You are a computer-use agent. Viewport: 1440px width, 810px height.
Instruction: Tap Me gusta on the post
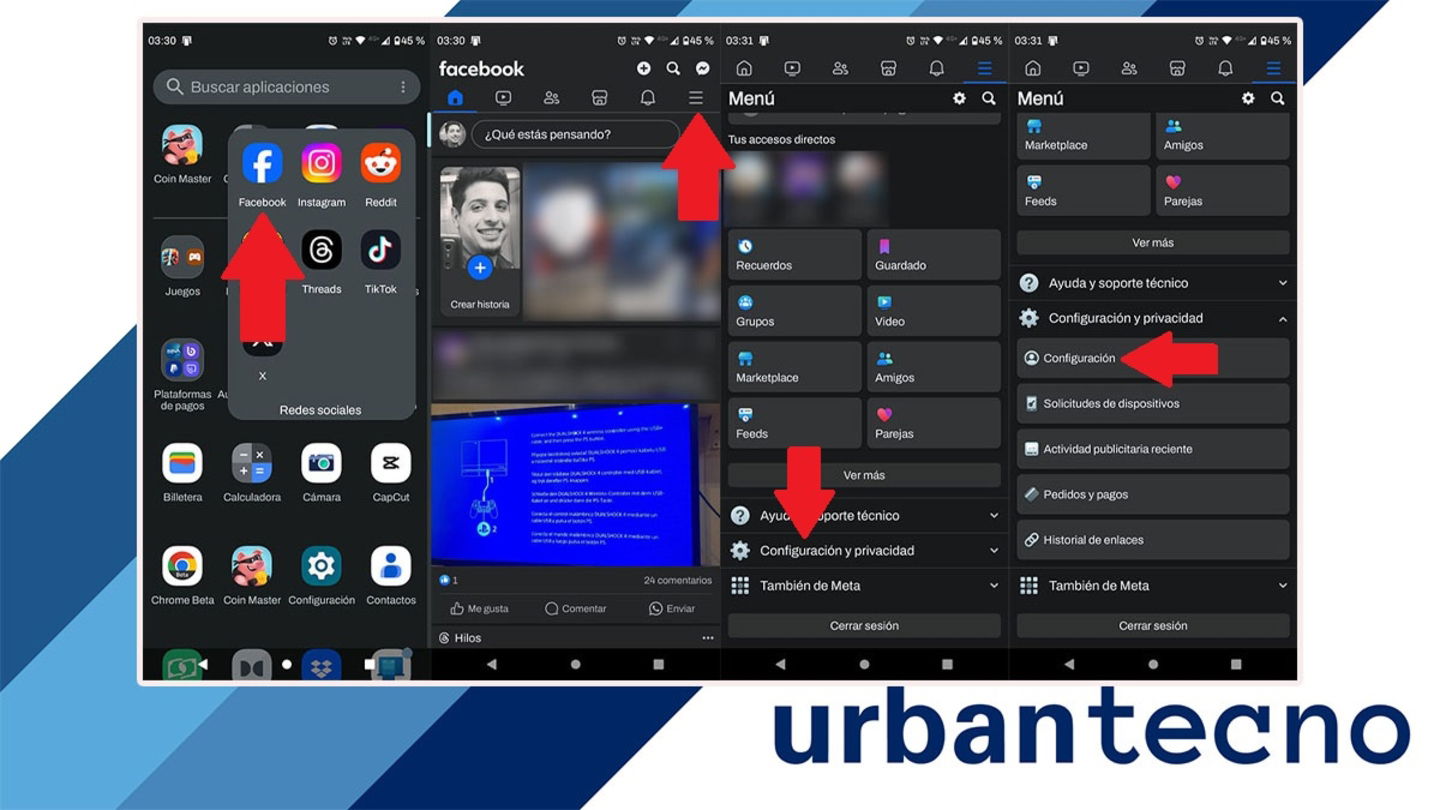point(479,608)
